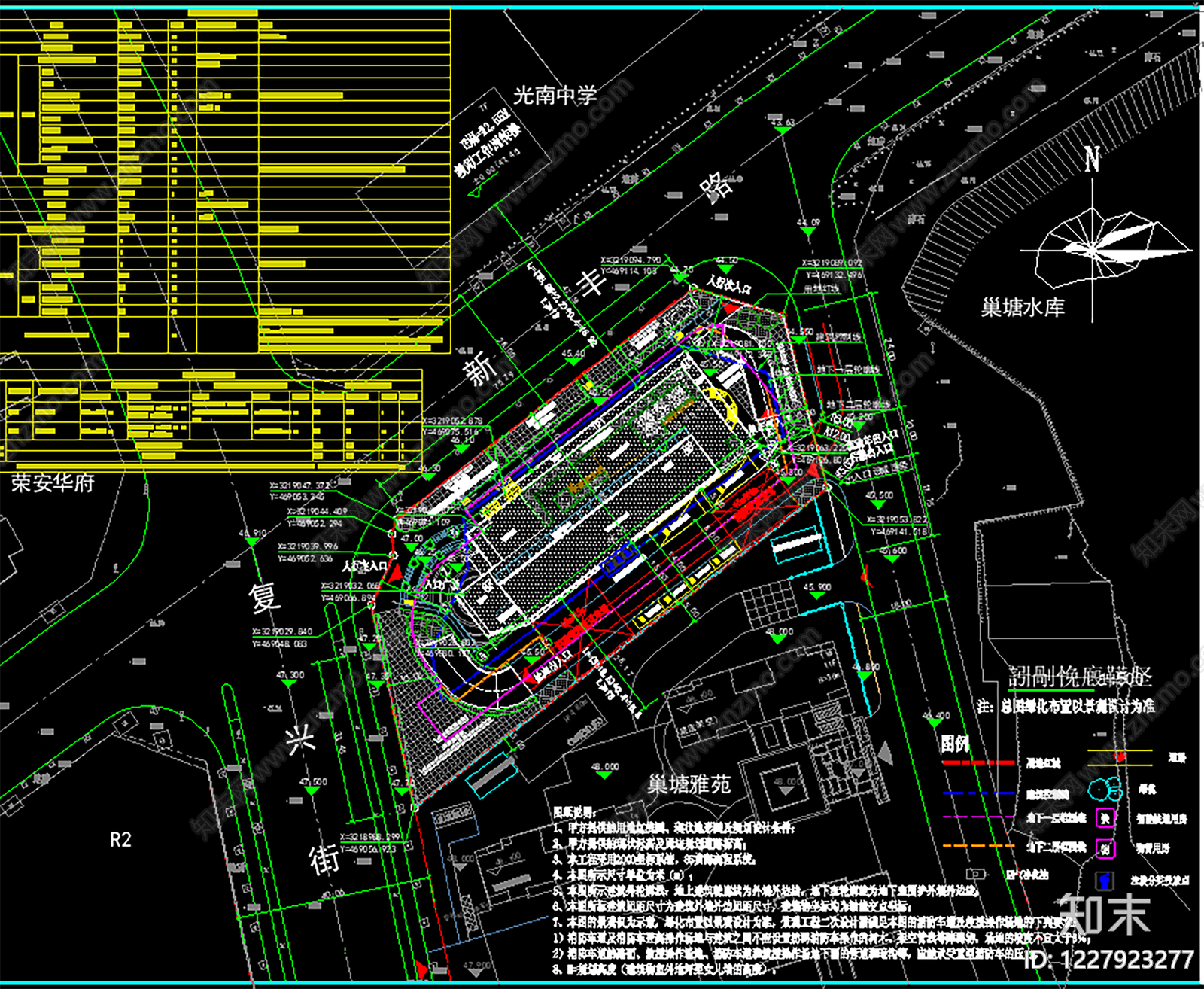The width and height of the screenshot is (1204, 989).
Task: Click the magenta dashed line legend sample
Action: click(x=978, y=817)
